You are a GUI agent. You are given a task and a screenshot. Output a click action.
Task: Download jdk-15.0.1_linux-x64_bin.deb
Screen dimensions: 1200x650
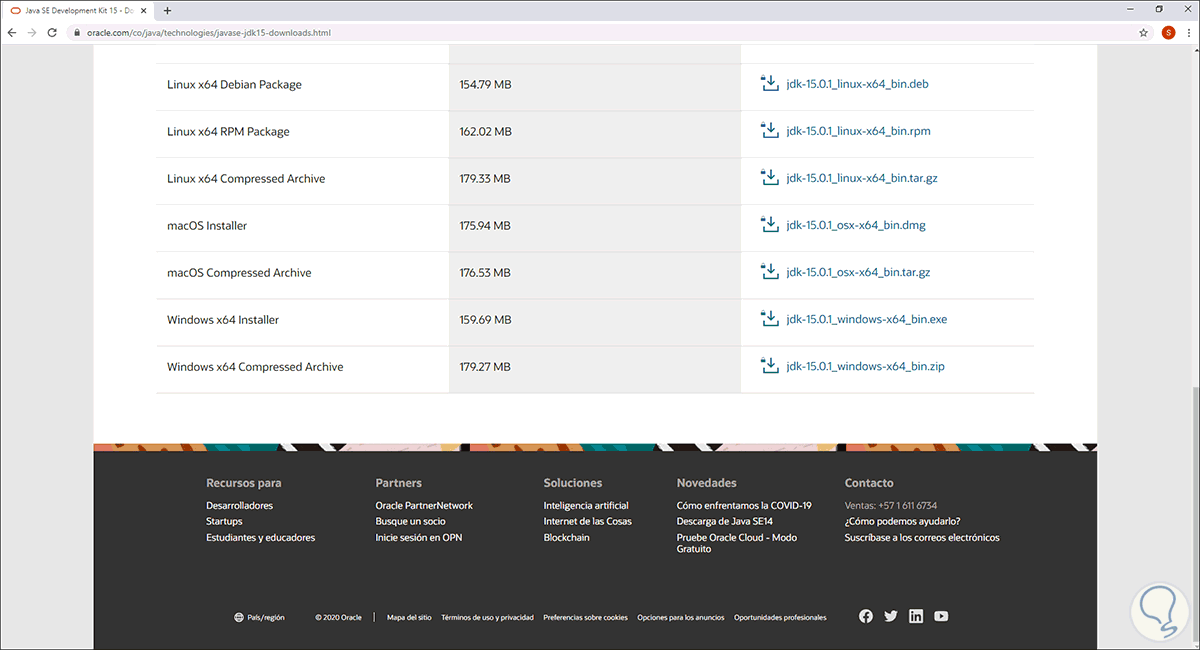point(857,84)
